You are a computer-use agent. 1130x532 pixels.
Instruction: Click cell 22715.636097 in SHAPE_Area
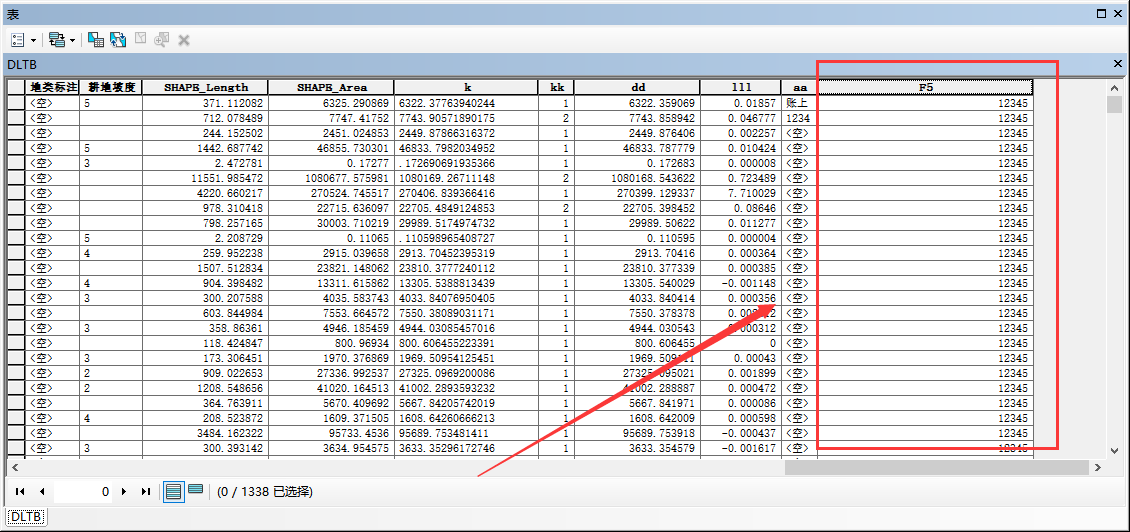332,208
